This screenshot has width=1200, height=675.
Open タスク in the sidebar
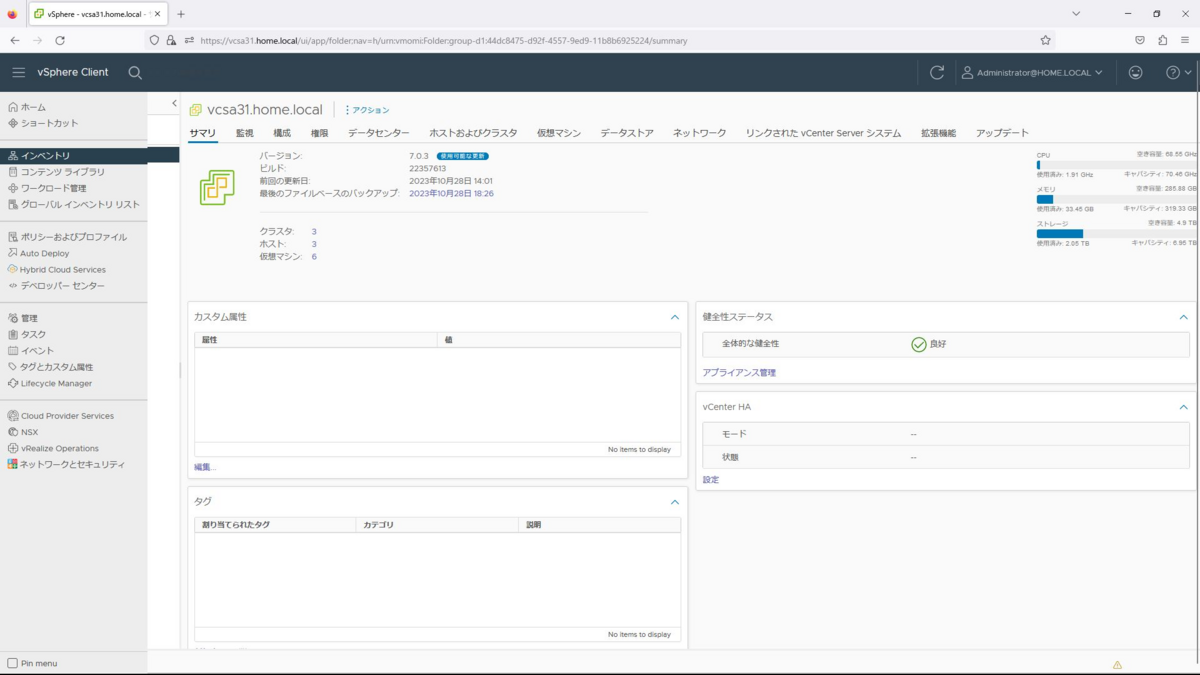27,334
